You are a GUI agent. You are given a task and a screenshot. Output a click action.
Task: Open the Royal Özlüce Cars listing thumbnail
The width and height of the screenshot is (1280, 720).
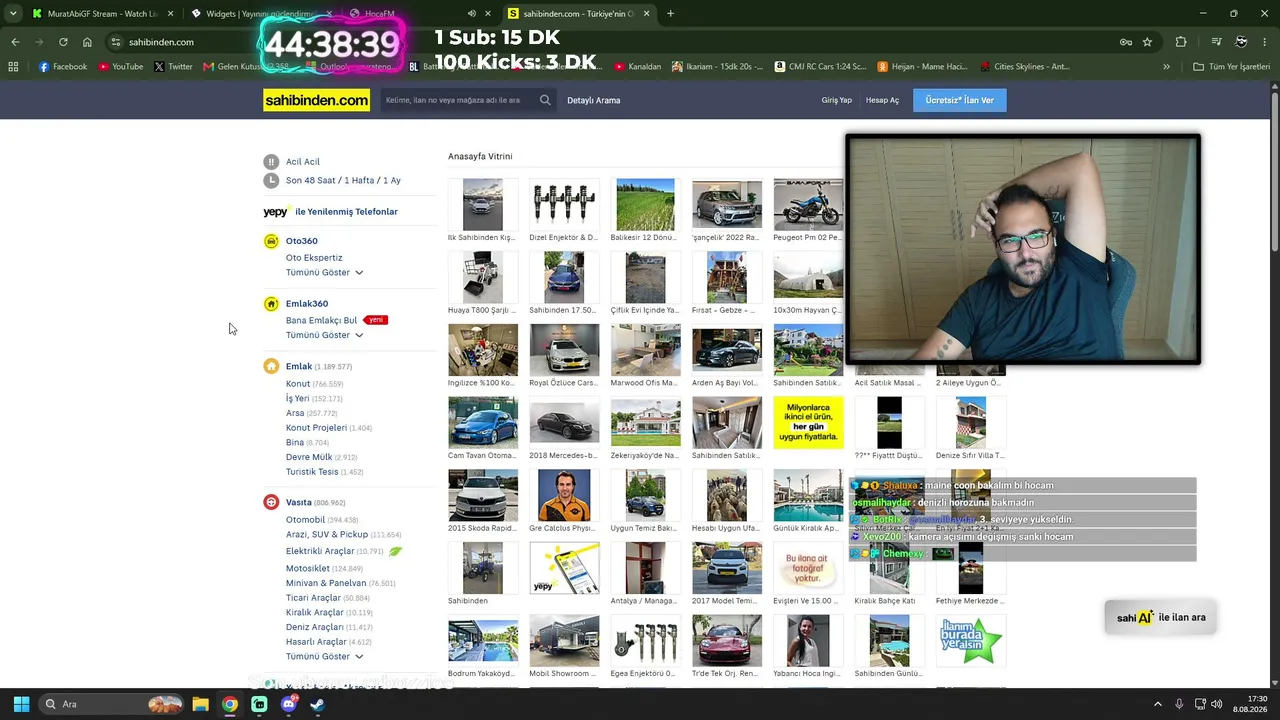coord(564,350)
